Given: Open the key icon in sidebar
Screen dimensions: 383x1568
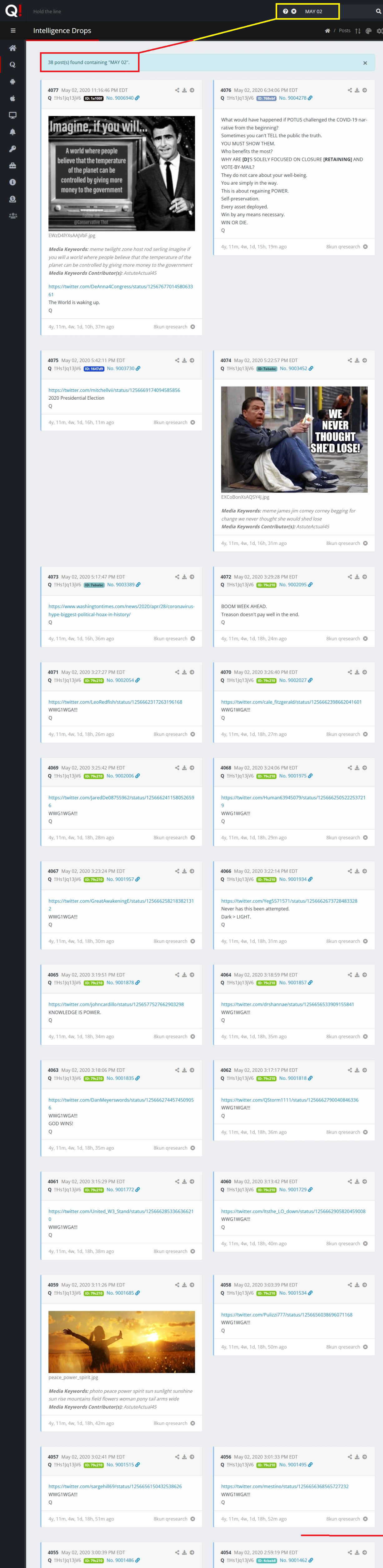Looking at the screenshot, I should tap(13, 148).
